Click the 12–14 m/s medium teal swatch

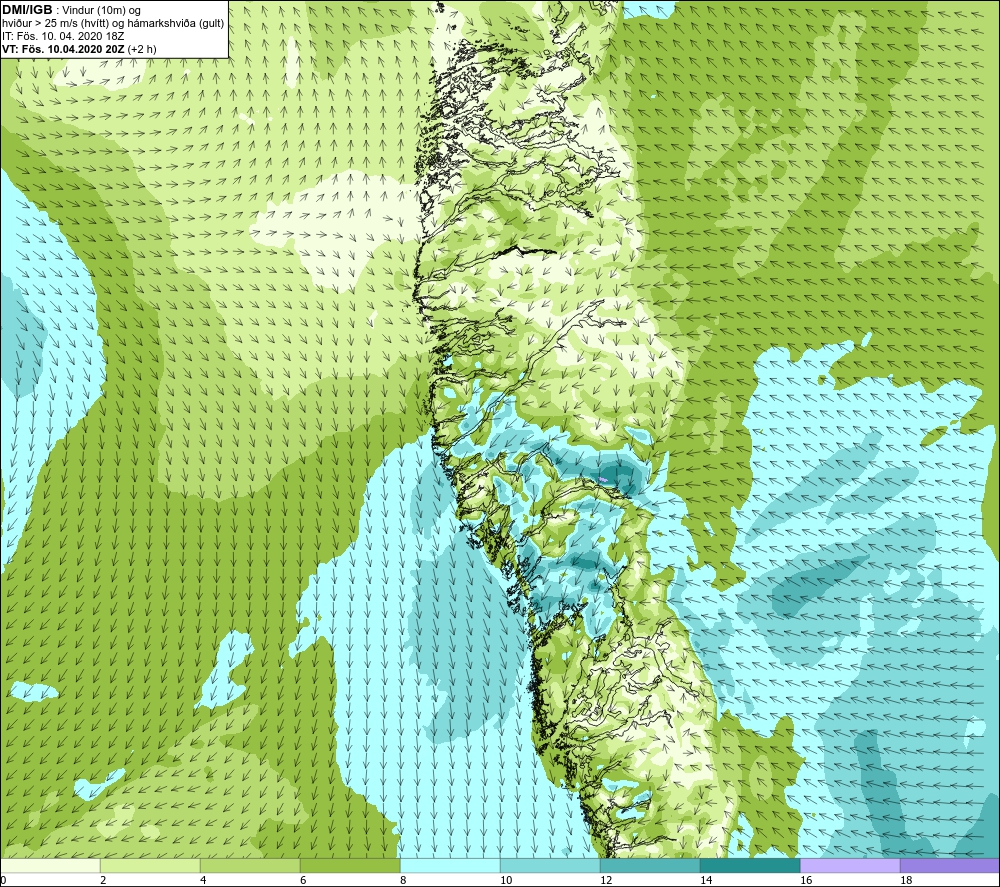pos(650,865)
